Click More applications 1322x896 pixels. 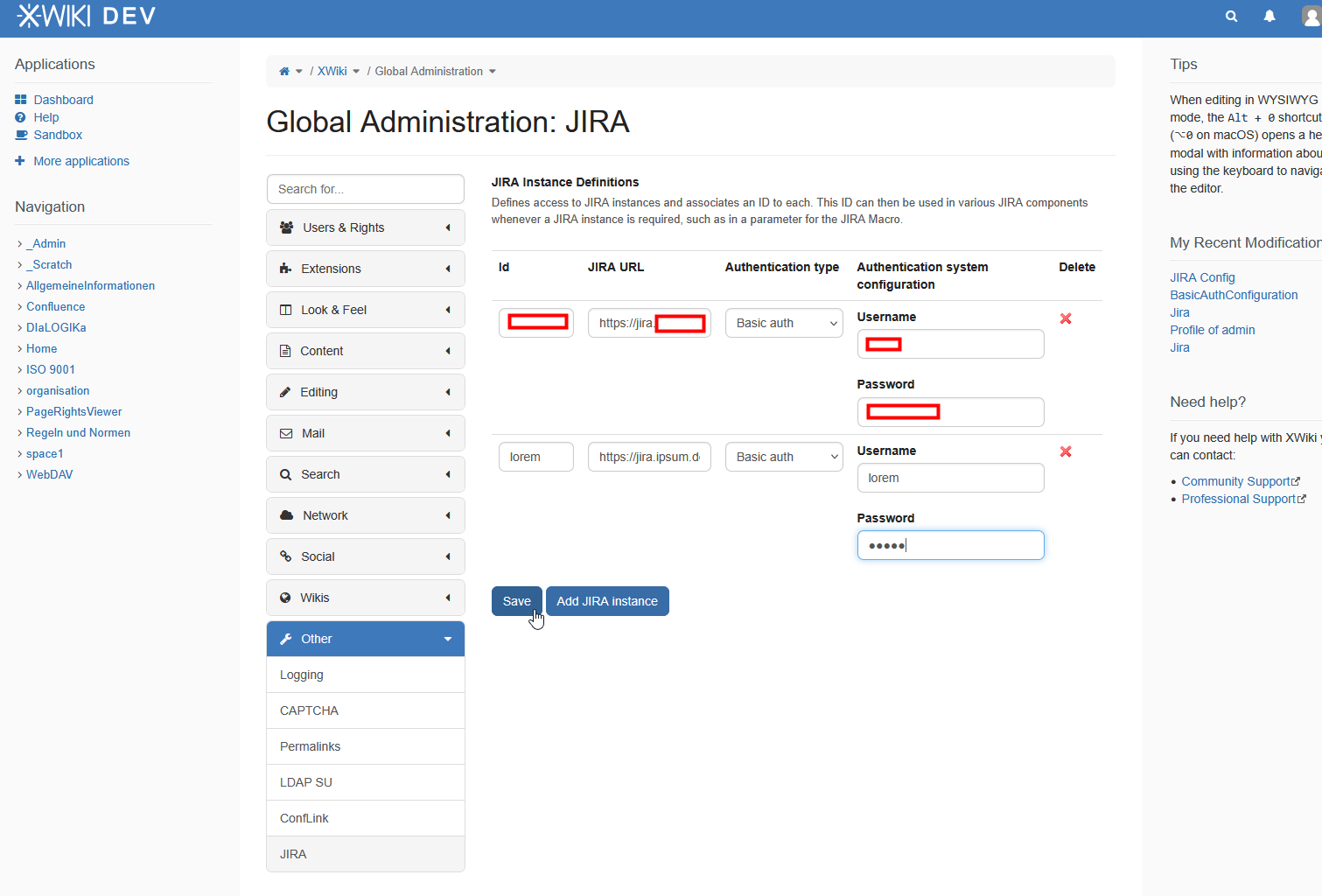[81, 161]
